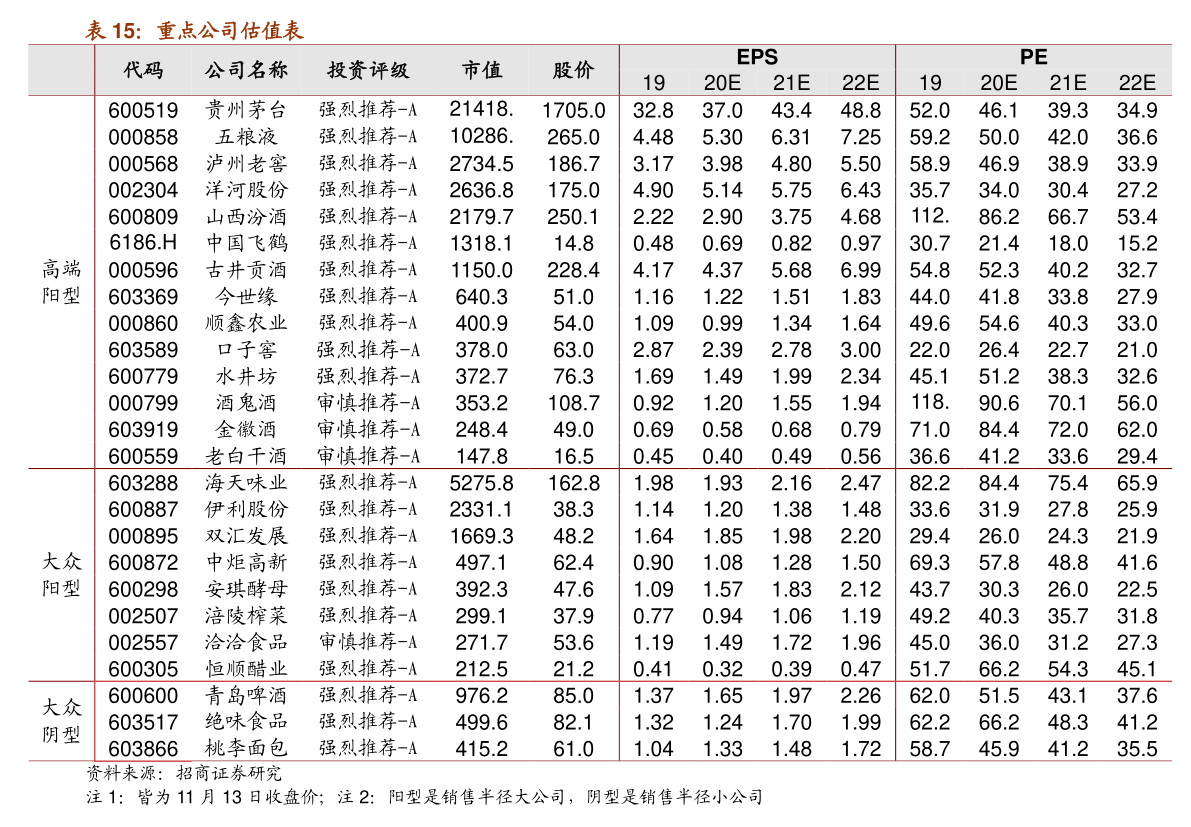1191x827 pixels.
Task: Select company name 酒鬼酒
Action: click(x=246, y=402)
